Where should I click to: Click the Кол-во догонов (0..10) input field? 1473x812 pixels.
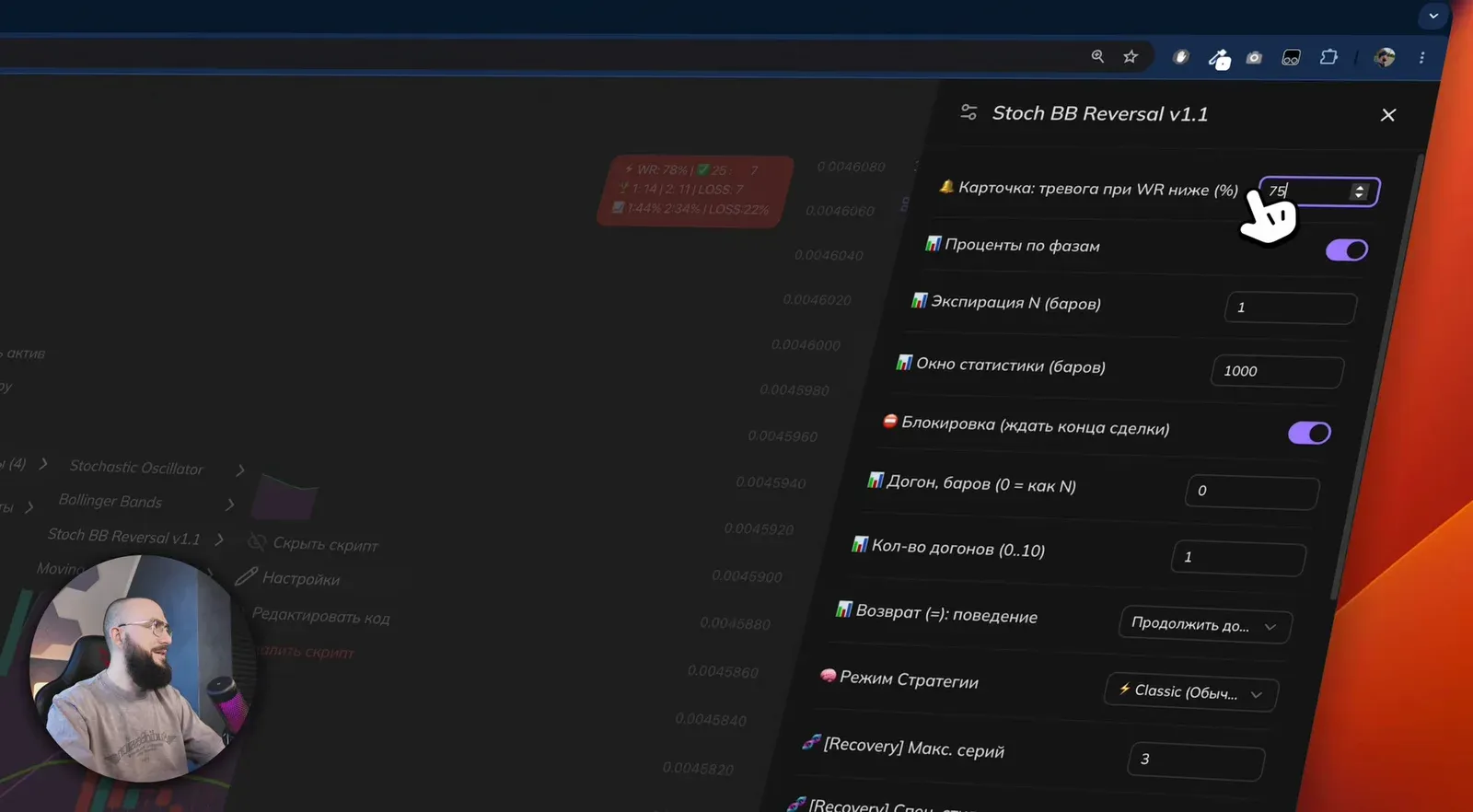[x=1238, y=558]
